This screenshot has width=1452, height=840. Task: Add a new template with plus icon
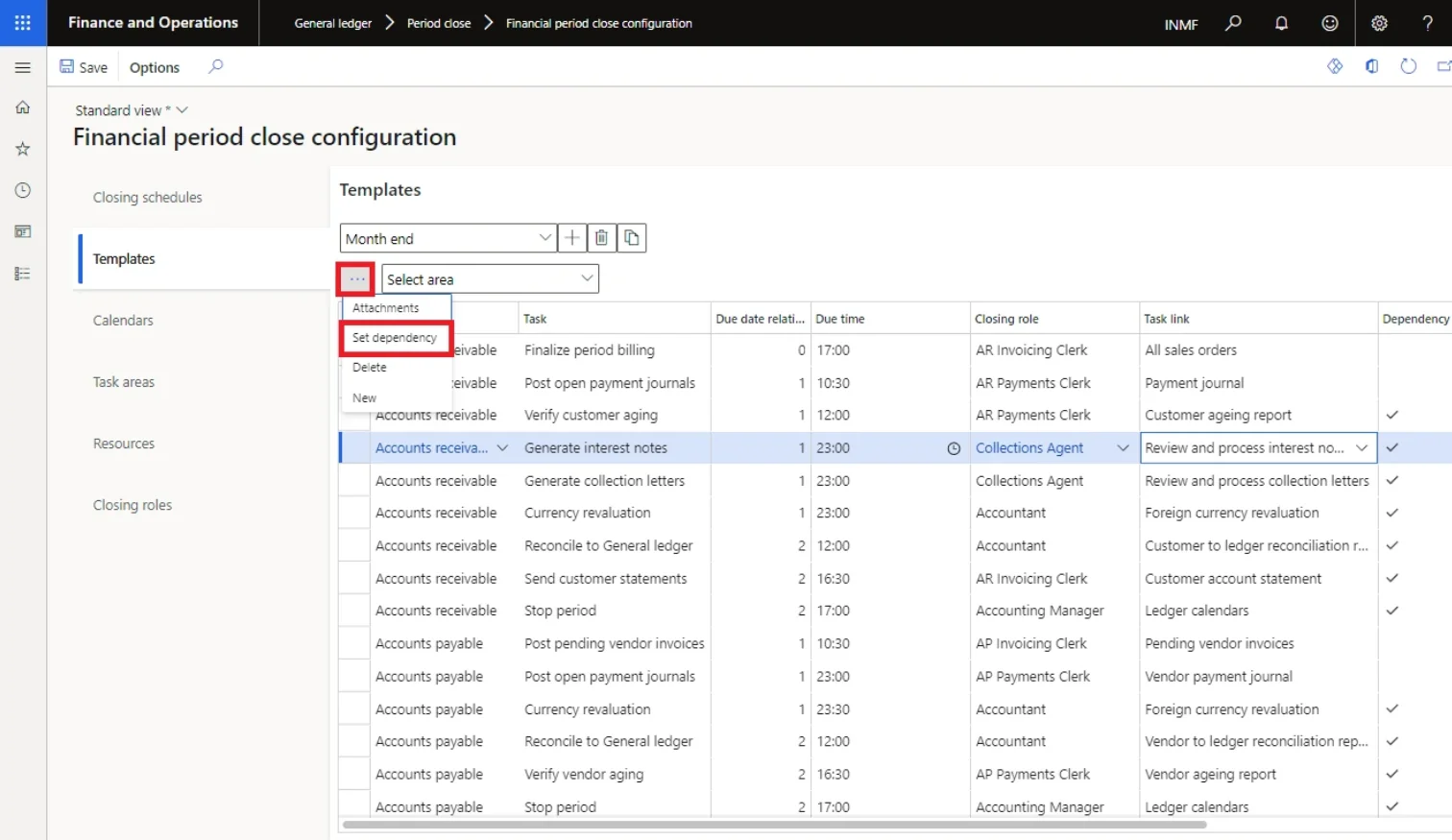(571, 238)
